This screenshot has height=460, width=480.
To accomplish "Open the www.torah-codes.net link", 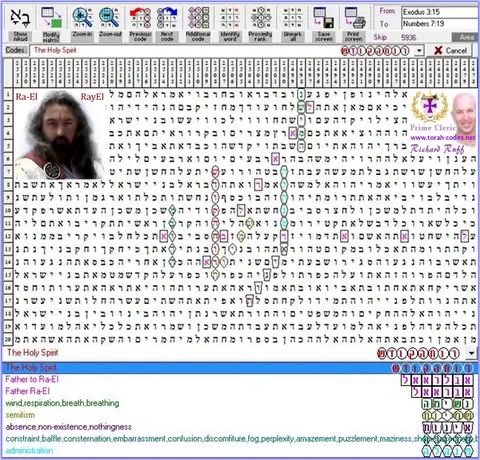I will (x=443, y=138).
